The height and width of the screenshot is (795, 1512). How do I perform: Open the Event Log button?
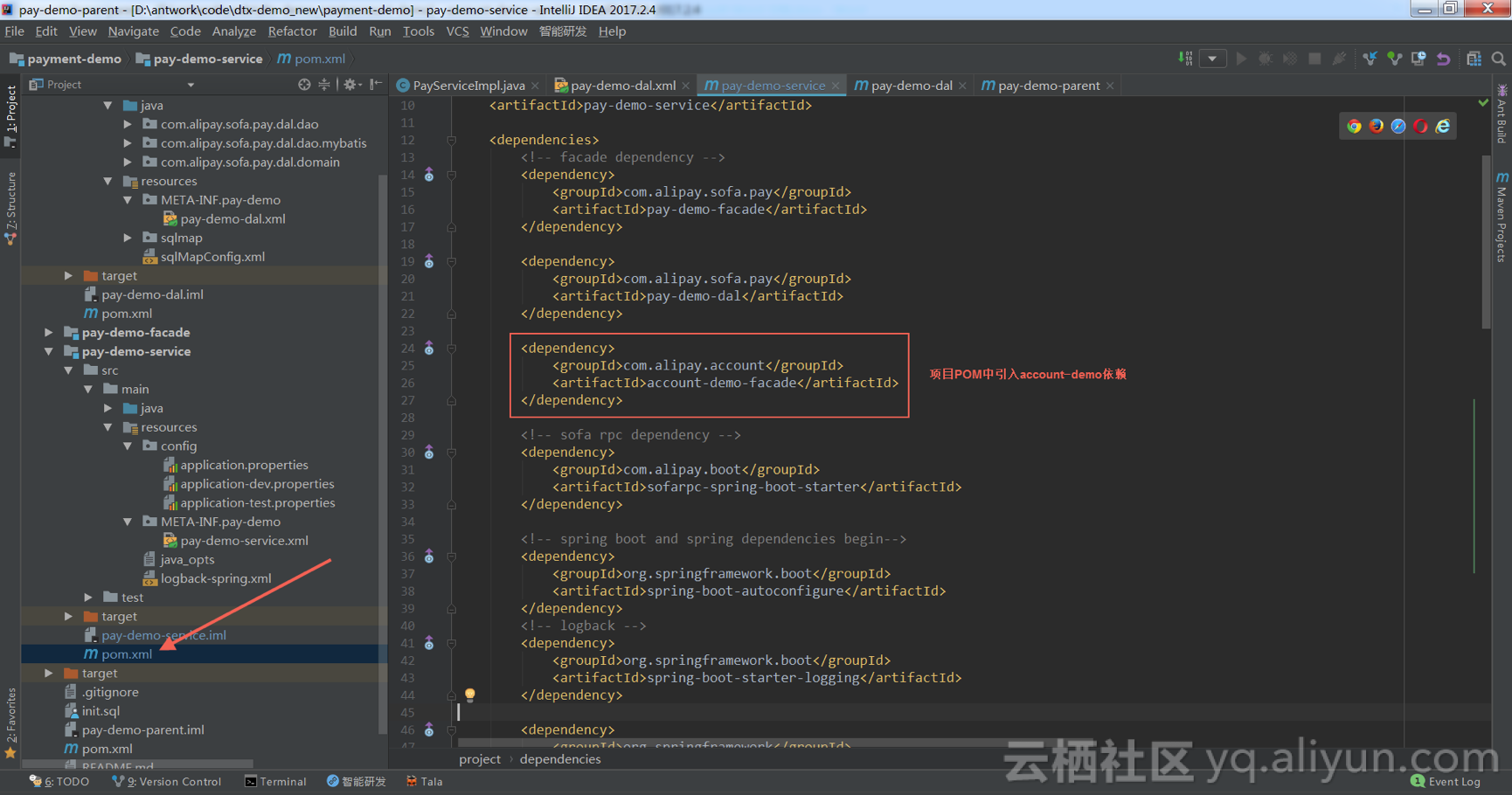1446,781
